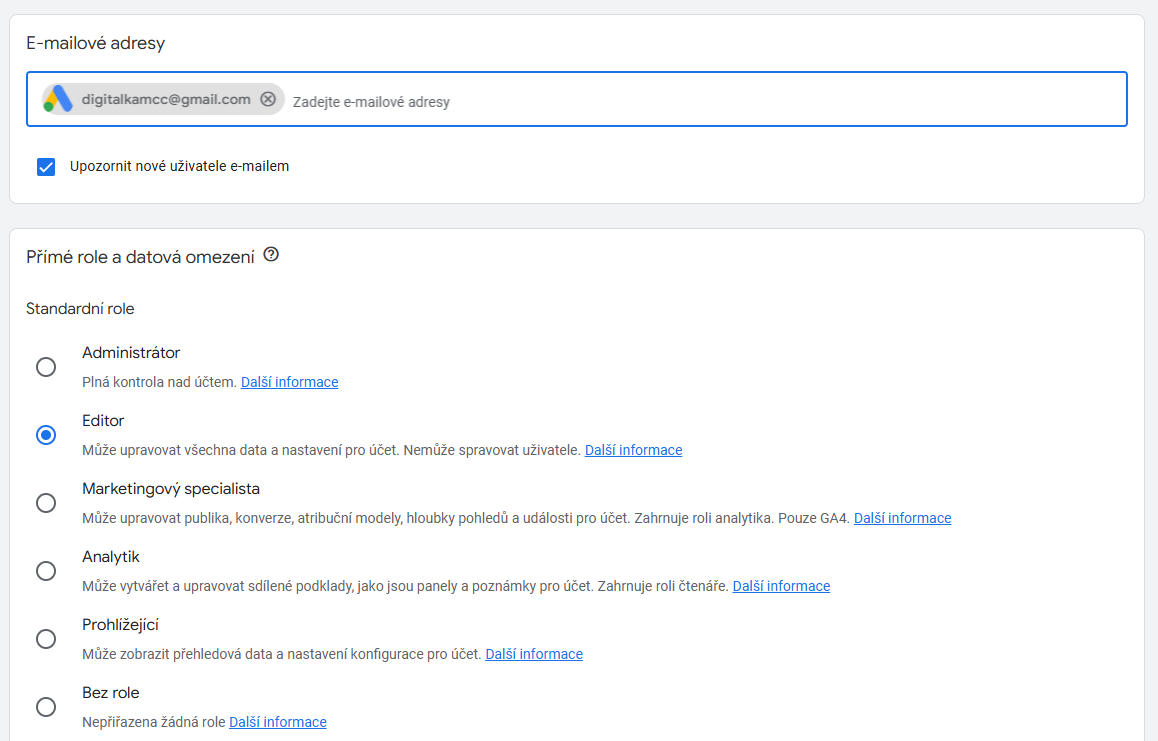Select the digitalkamcc@gmail.com email chip
Image resolution: width=1158 pixels, height=741 pixels.
point(160,99)
